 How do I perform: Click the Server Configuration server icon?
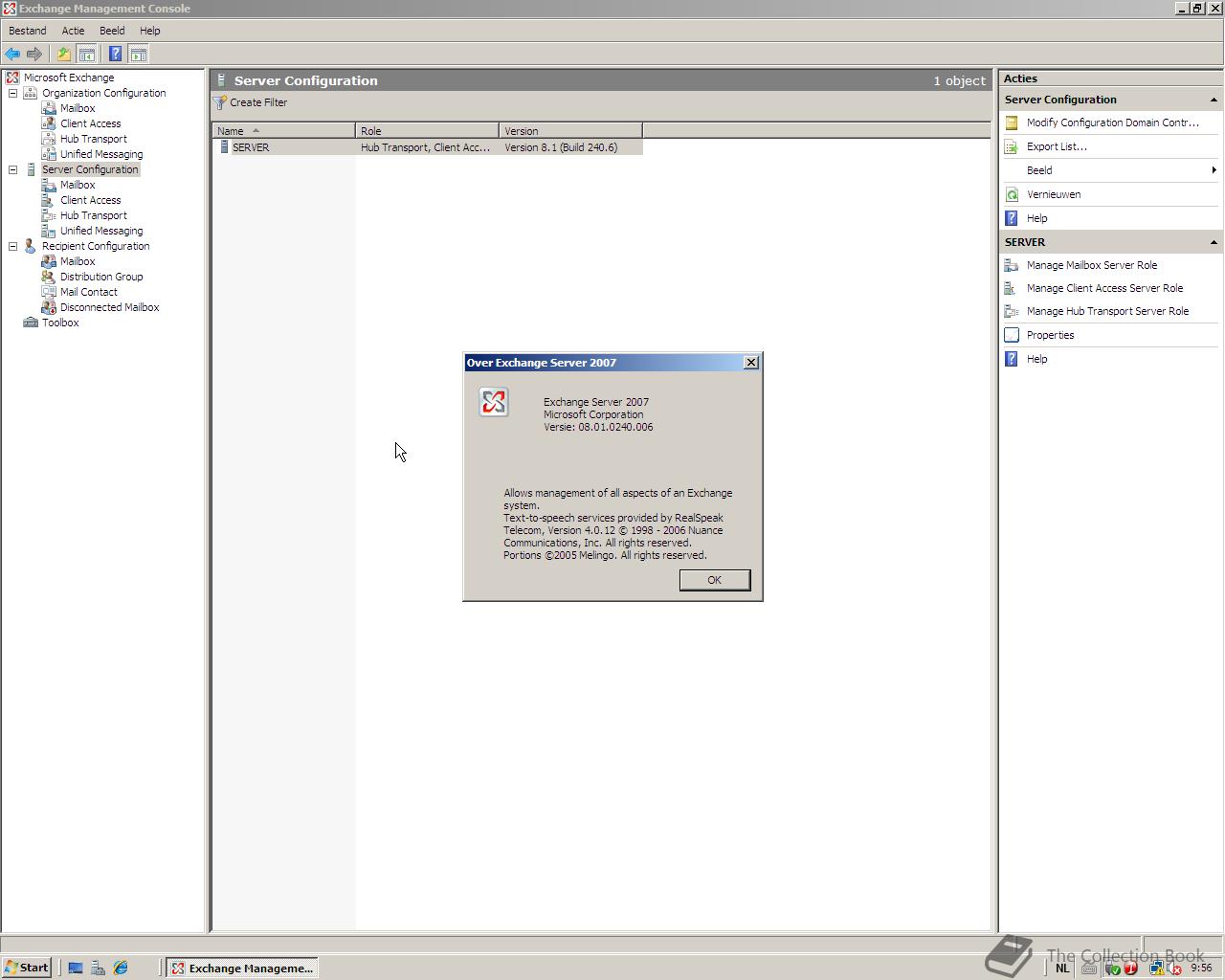click(x=31, y=169)
